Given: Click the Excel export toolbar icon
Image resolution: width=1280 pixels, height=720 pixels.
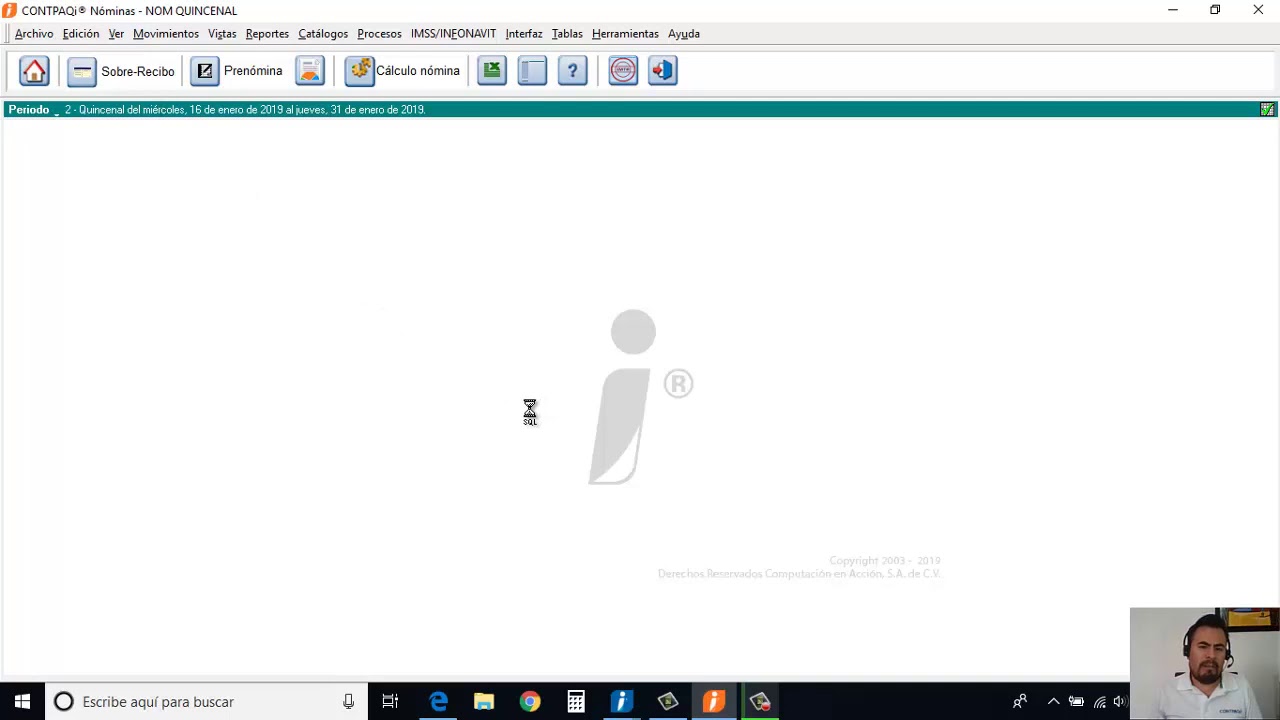Looking at the screenshot, I should pyautogui.click(x=492, y=71).
